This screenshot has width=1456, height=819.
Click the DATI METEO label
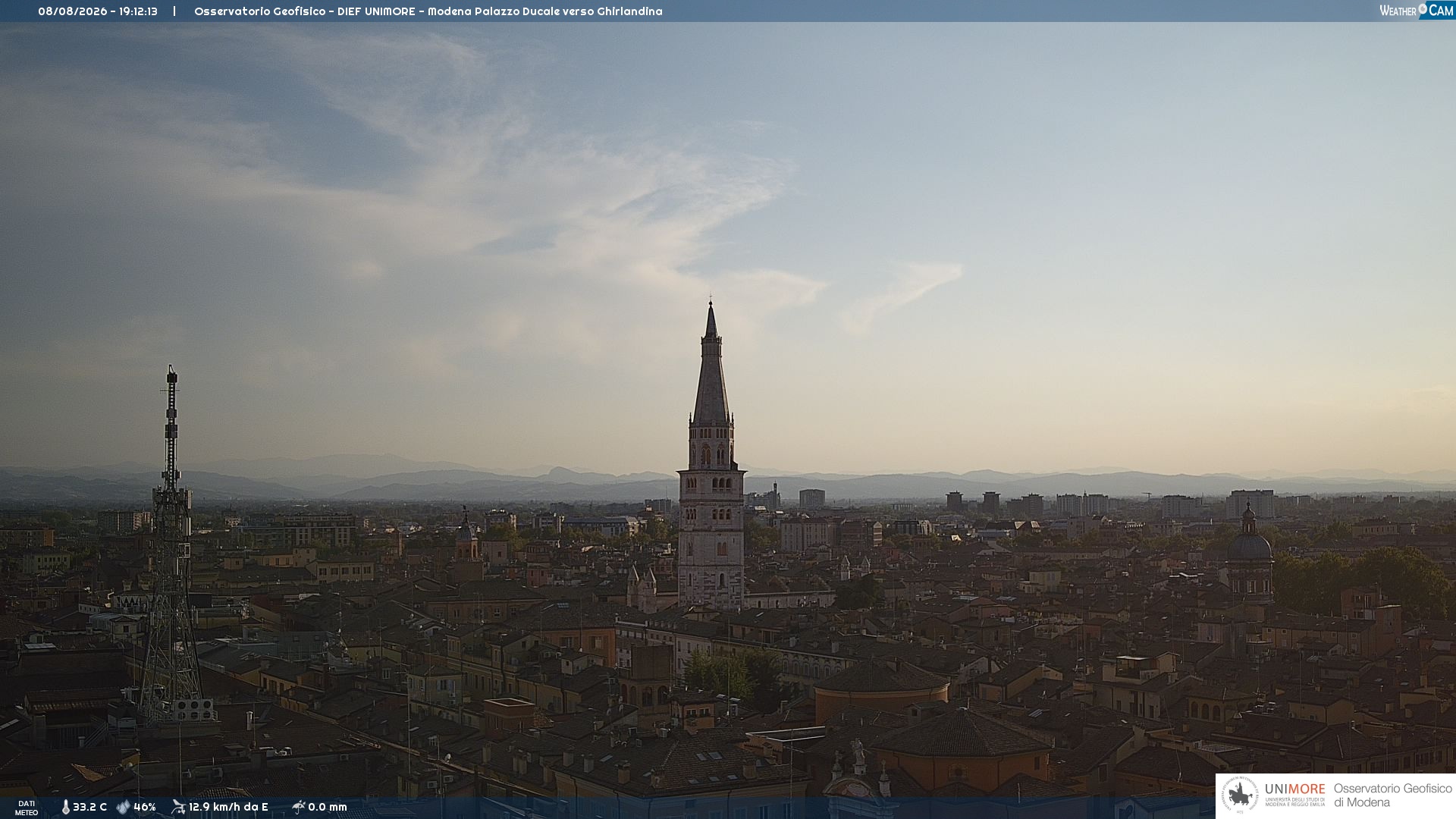click(x=27, y=808)
